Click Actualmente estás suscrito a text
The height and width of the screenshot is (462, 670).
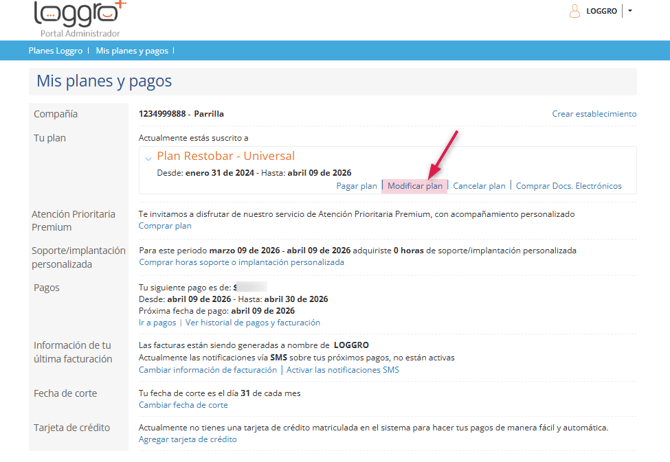coord(194,138)
